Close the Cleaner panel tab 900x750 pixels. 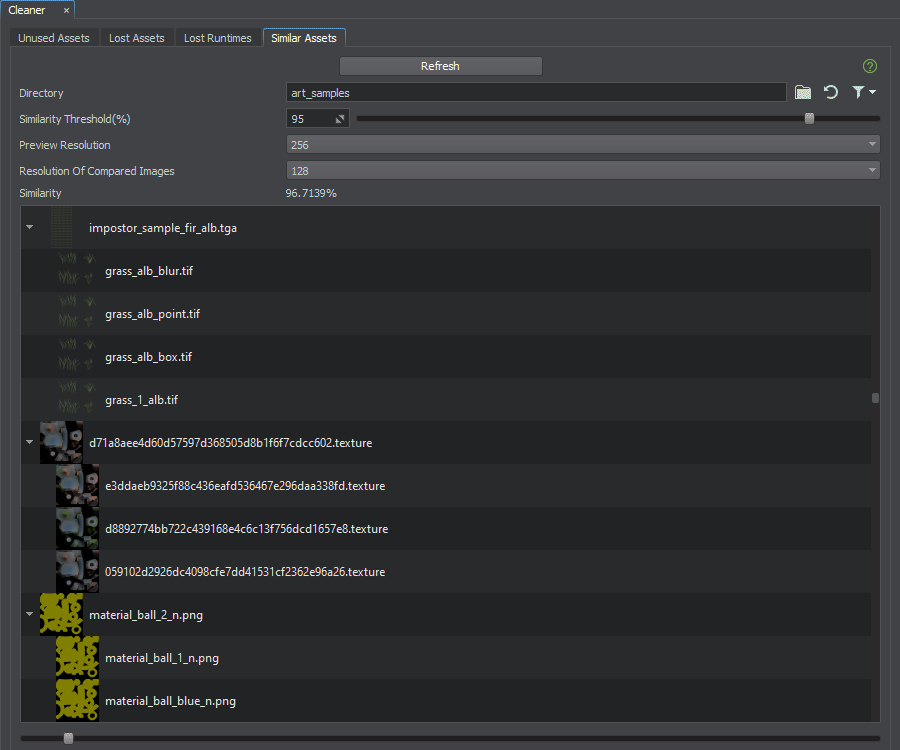pos(66,10)
